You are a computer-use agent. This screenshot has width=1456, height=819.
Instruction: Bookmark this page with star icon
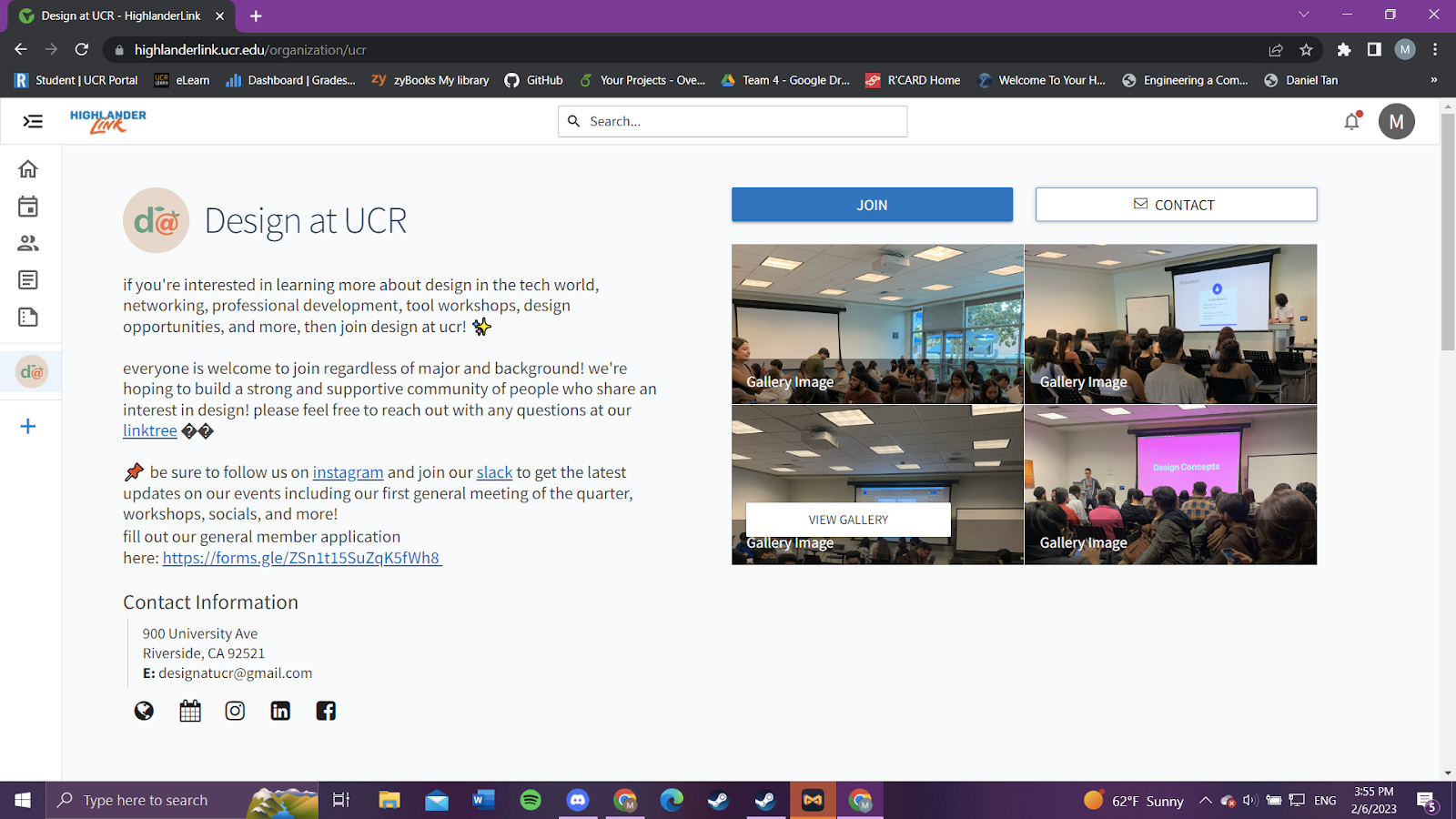1306,50
